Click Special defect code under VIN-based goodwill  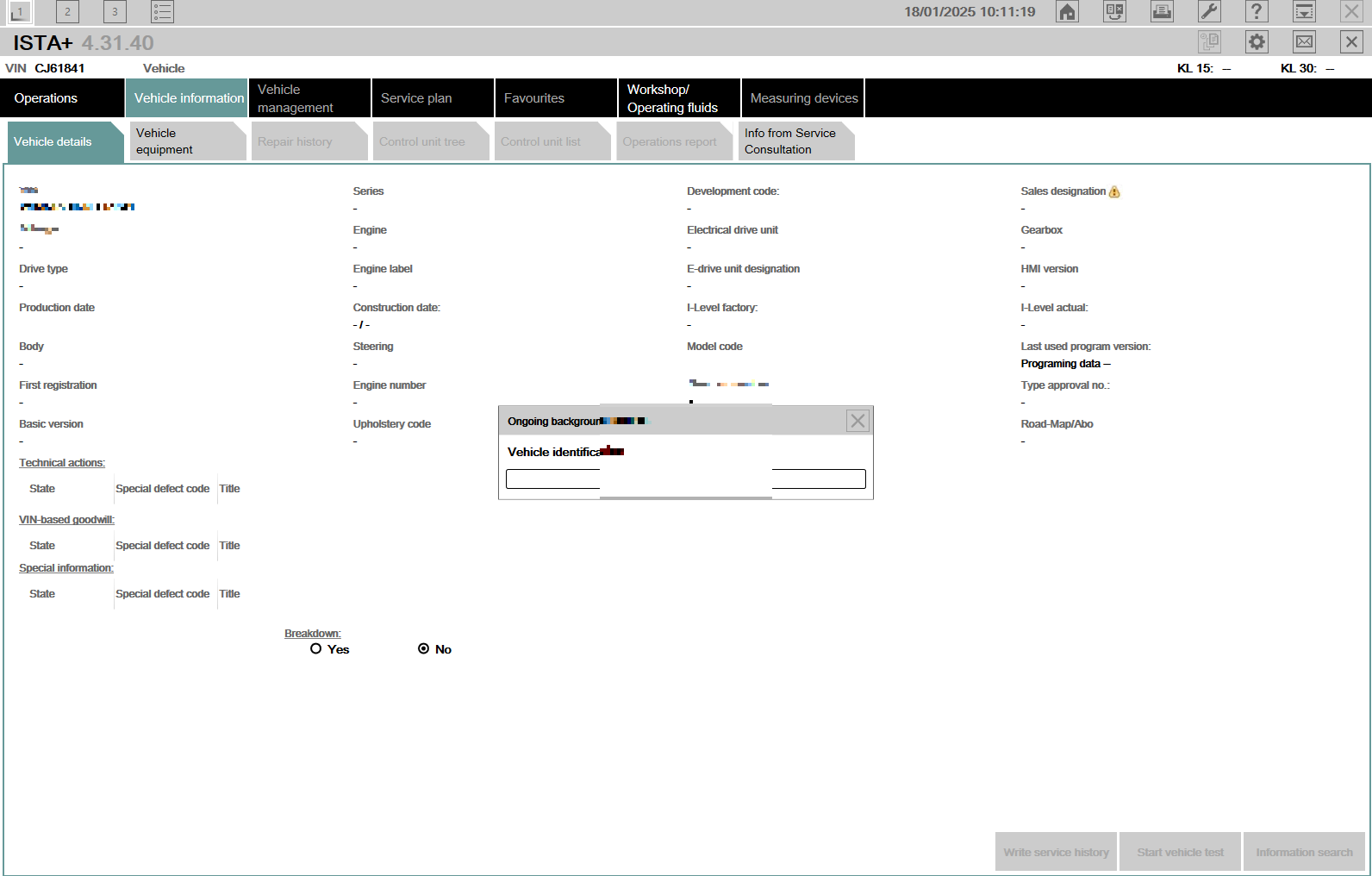[x=163, y=546]
